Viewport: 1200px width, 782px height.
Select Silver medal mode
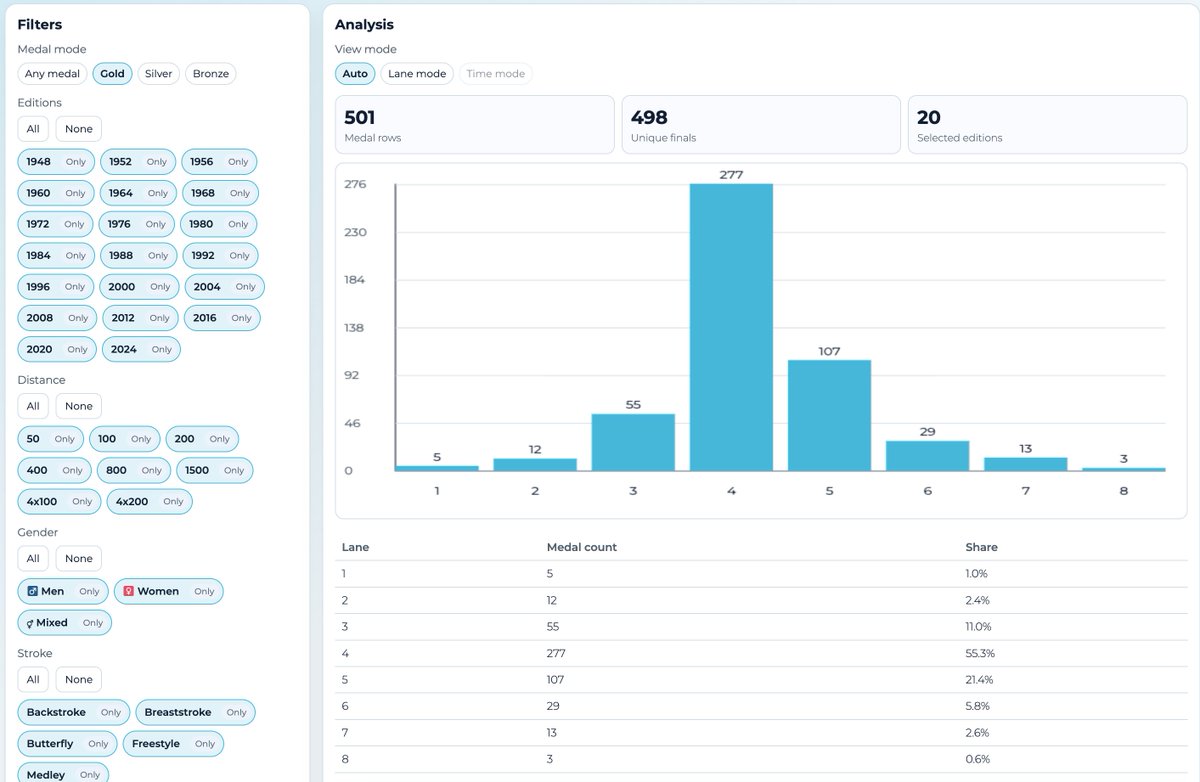[x=158, y=74]
